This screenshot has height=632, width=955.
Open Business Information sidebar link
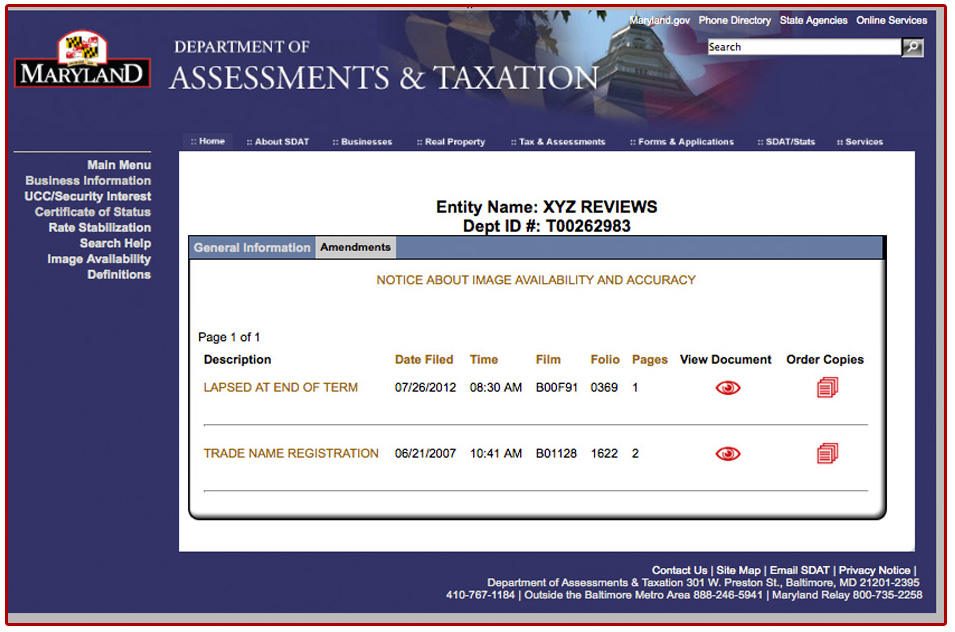[x=88, y=181]
